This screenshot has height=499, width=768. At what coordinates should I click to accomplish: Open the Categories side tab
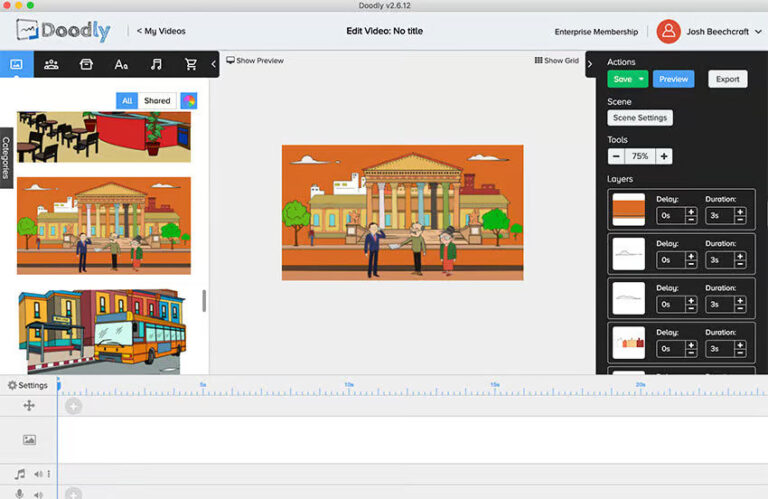point(6,158)
